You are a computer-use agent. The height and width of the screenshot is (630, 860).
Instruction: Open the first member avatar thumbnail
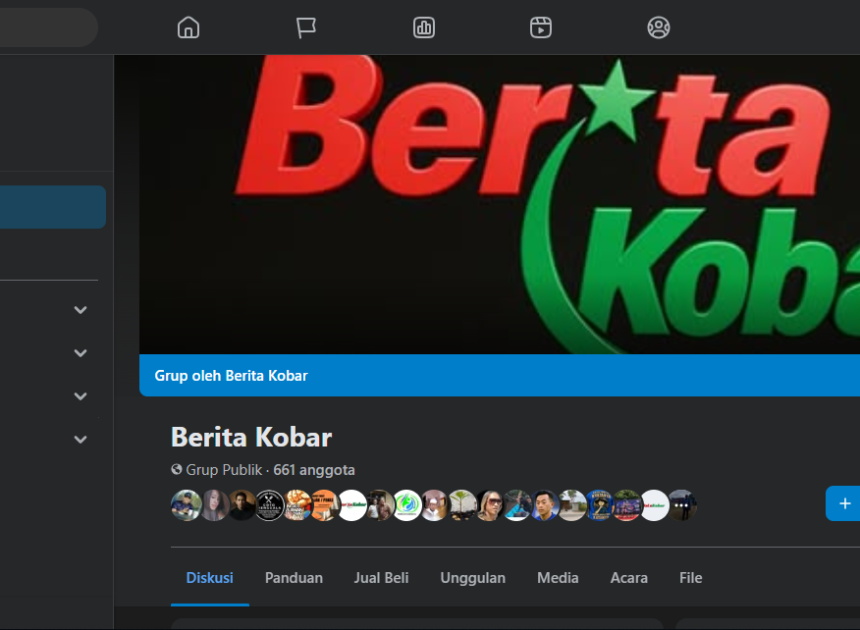point(185,505)
